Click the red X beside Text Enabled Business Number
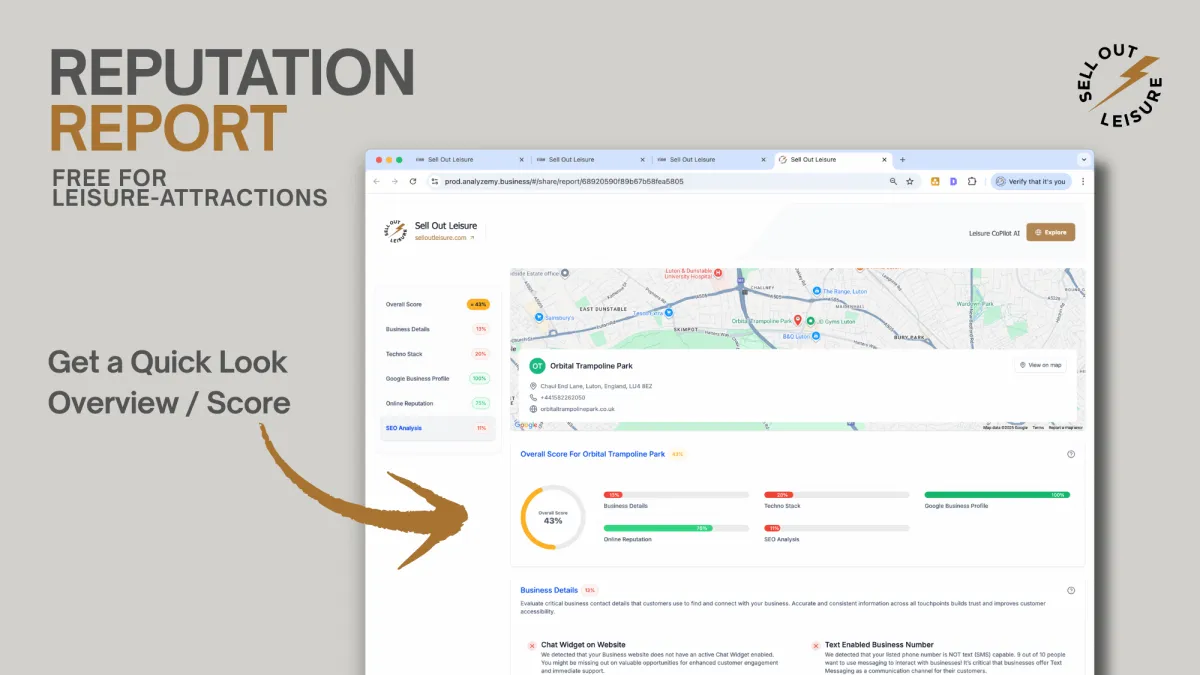Screen dimensions: 1200x675 click(x=815, y=646)
